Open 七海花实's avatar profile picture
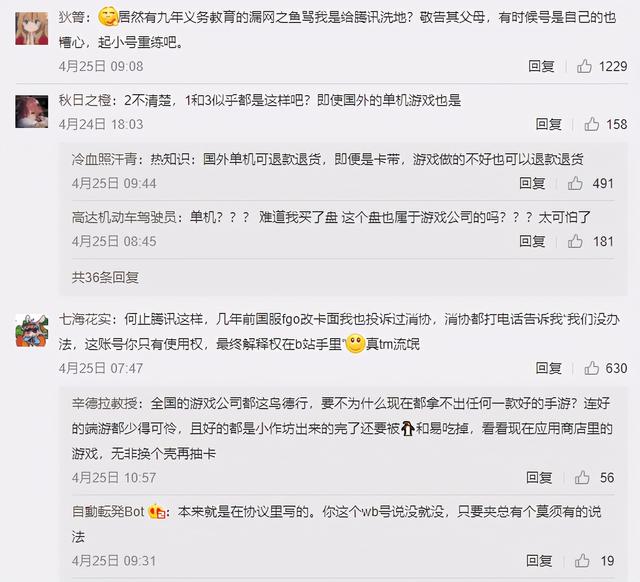This screenshot has height=582, width=640. 32,331
